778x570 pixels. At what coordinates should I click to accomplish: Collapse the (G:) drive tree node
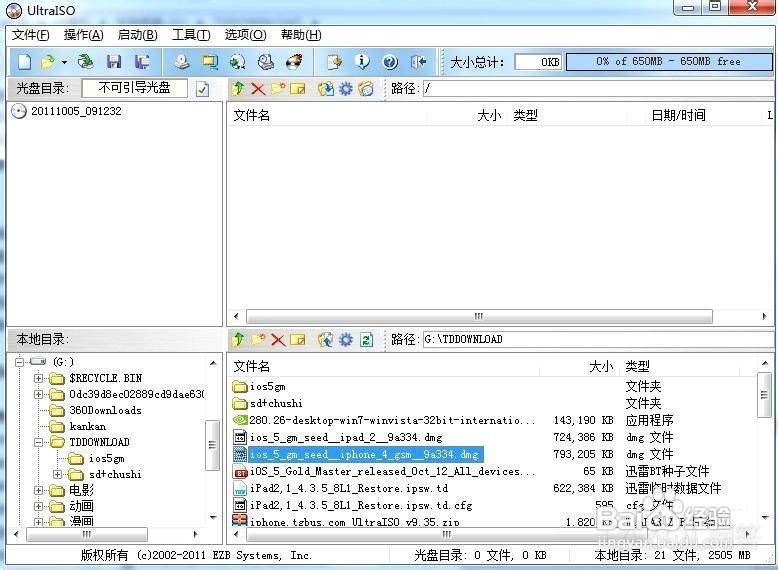(19, 362)
